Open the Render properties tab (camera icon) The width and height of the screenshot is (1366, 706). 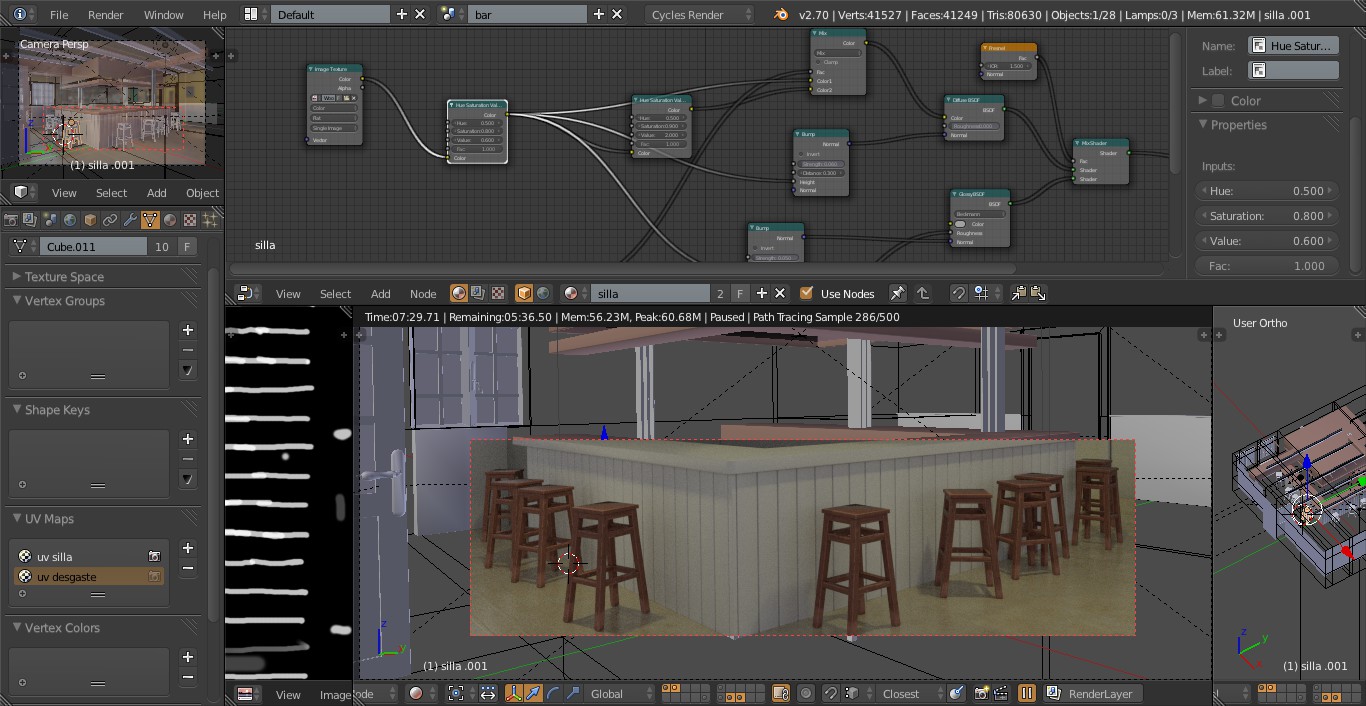(x=11, y=220)
